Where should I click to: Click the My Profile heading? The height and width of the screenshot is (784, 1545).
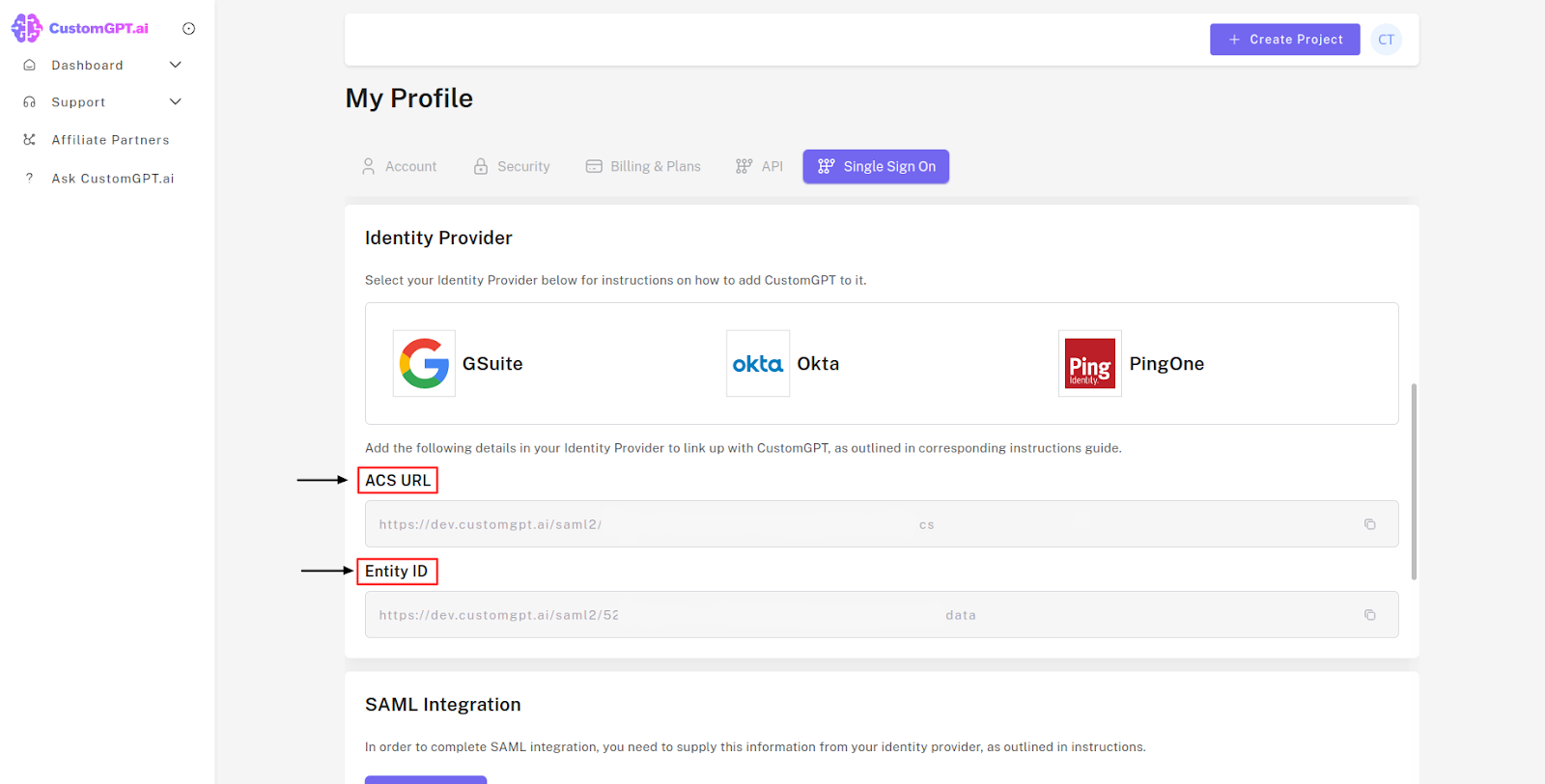pos(409,98)
